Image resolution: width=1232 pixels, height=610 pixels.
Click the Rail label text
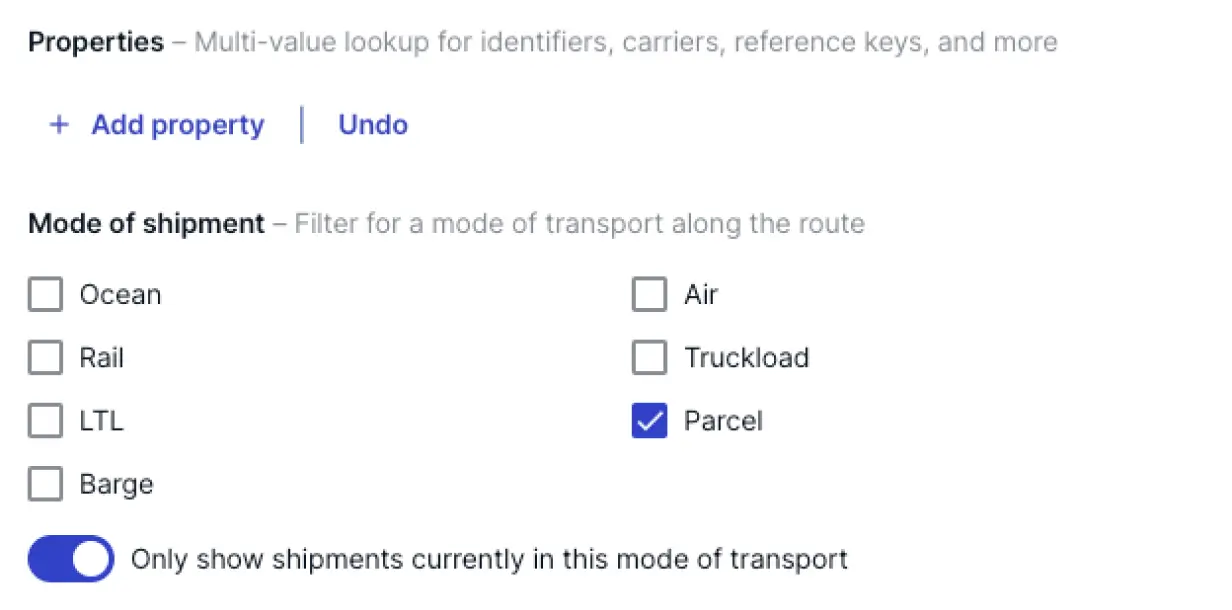(x=102, y=358)
